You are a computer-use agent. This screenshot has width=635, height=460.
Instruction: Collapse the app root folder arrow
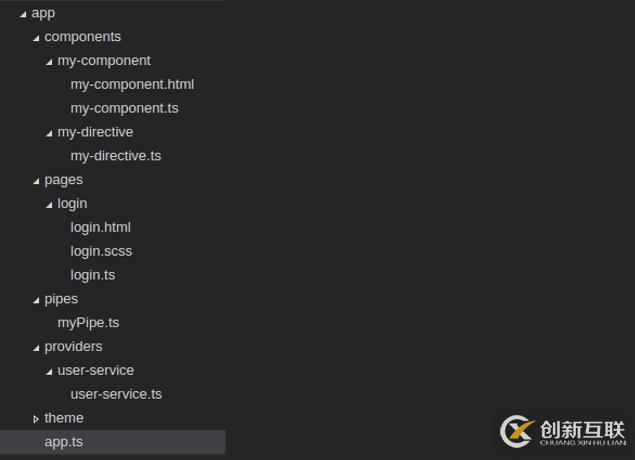23,15
